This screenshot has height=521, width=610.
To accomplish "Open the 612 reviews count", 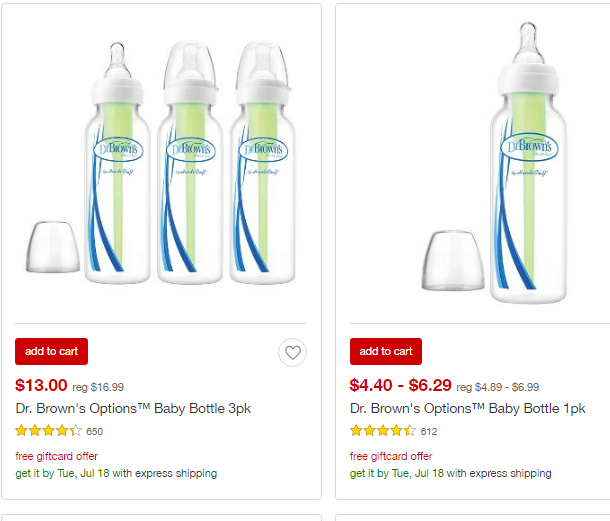I will tap(429, 432).
